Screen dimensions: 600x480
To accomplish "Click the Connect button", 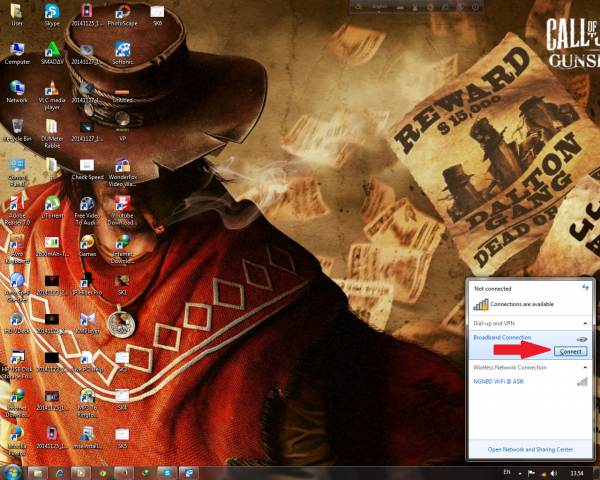I will click(x=571, y=351).
